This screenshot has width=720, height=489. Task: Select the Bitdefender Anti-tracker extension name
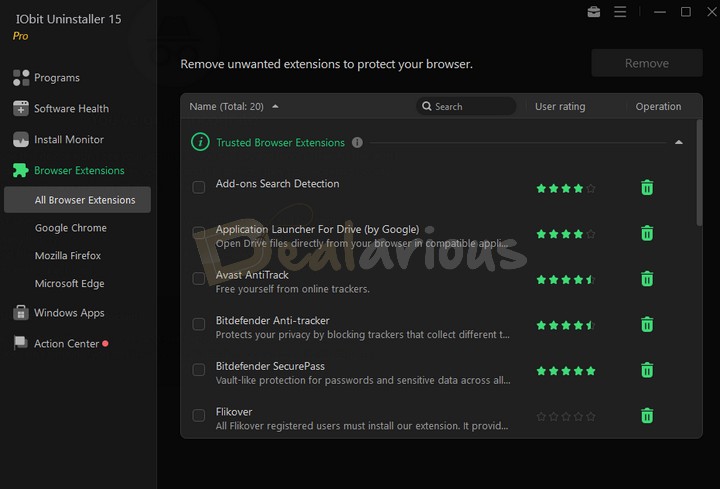(272, 320)
